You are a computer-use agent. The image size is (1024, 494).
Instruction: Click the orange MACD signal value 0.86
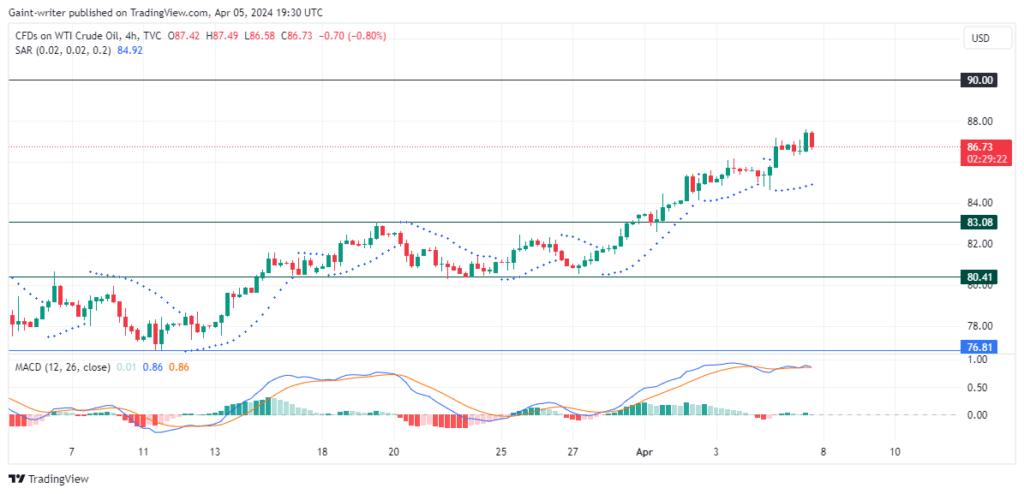(178, 367)
